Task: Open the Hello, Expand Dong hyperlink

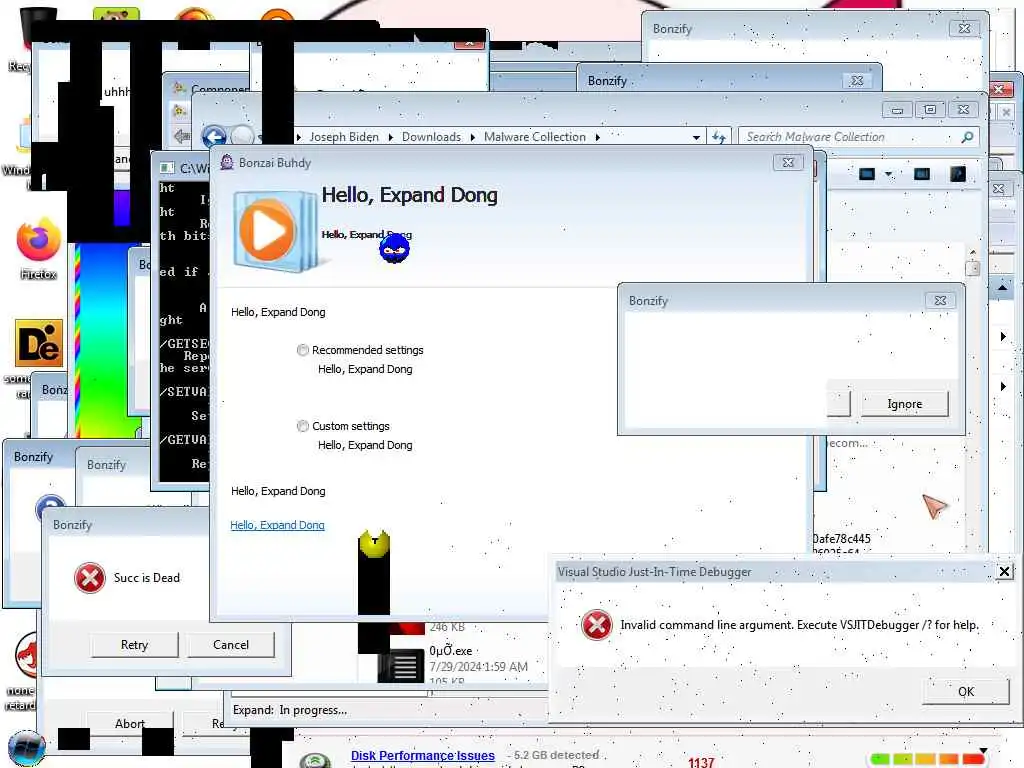Action: [278, 525]
